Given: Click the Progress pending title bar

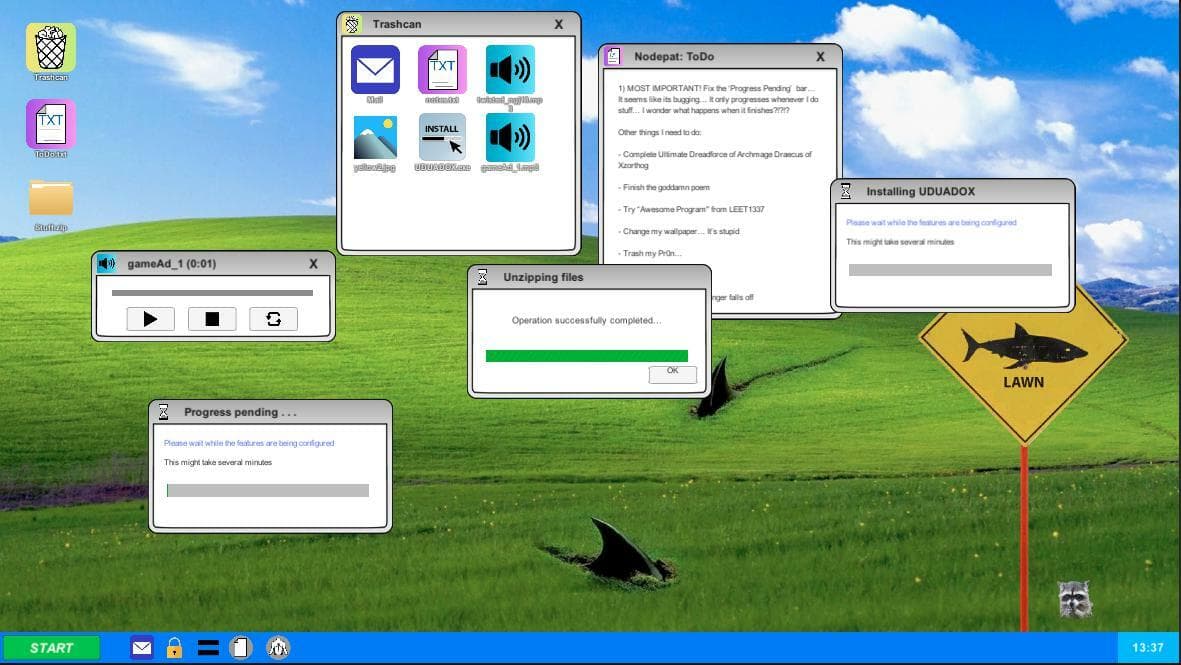Looking at the screenshot, I should pos(271,412).
